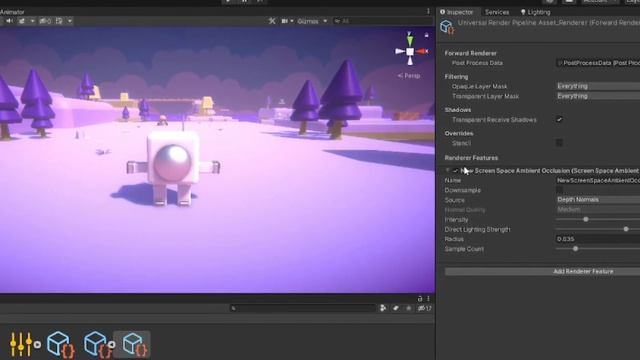Open Source dropdown showing Depth Normals
This screenshot has width=640, height=360.
coord(598,200)
